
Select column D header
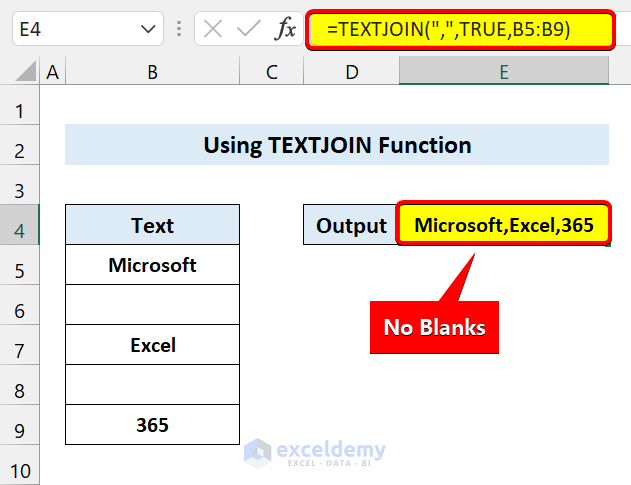click(x=351, y=72)
